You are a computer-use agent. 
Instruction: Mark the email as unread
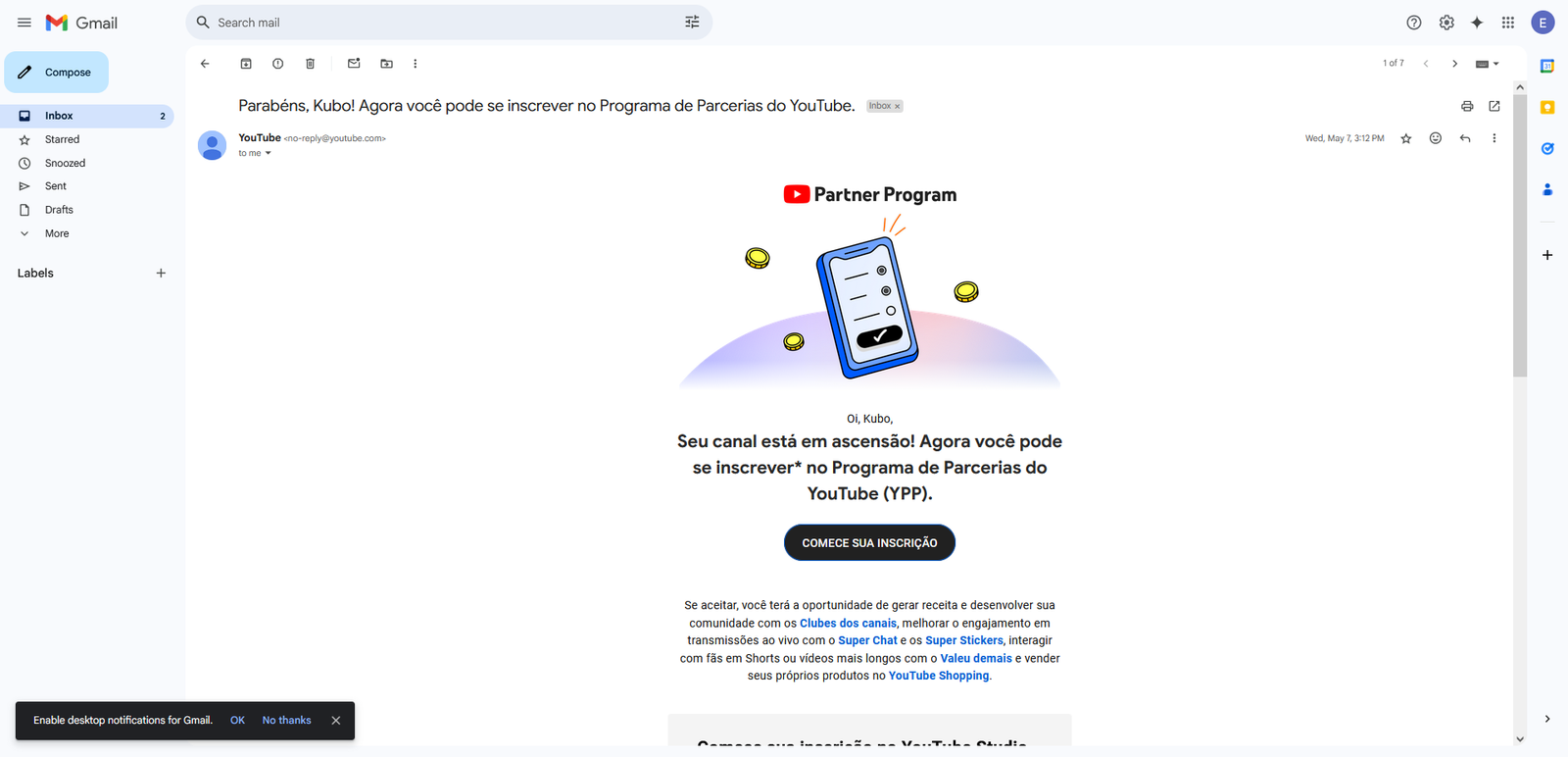pyautogui.click(x=354, y=64)
